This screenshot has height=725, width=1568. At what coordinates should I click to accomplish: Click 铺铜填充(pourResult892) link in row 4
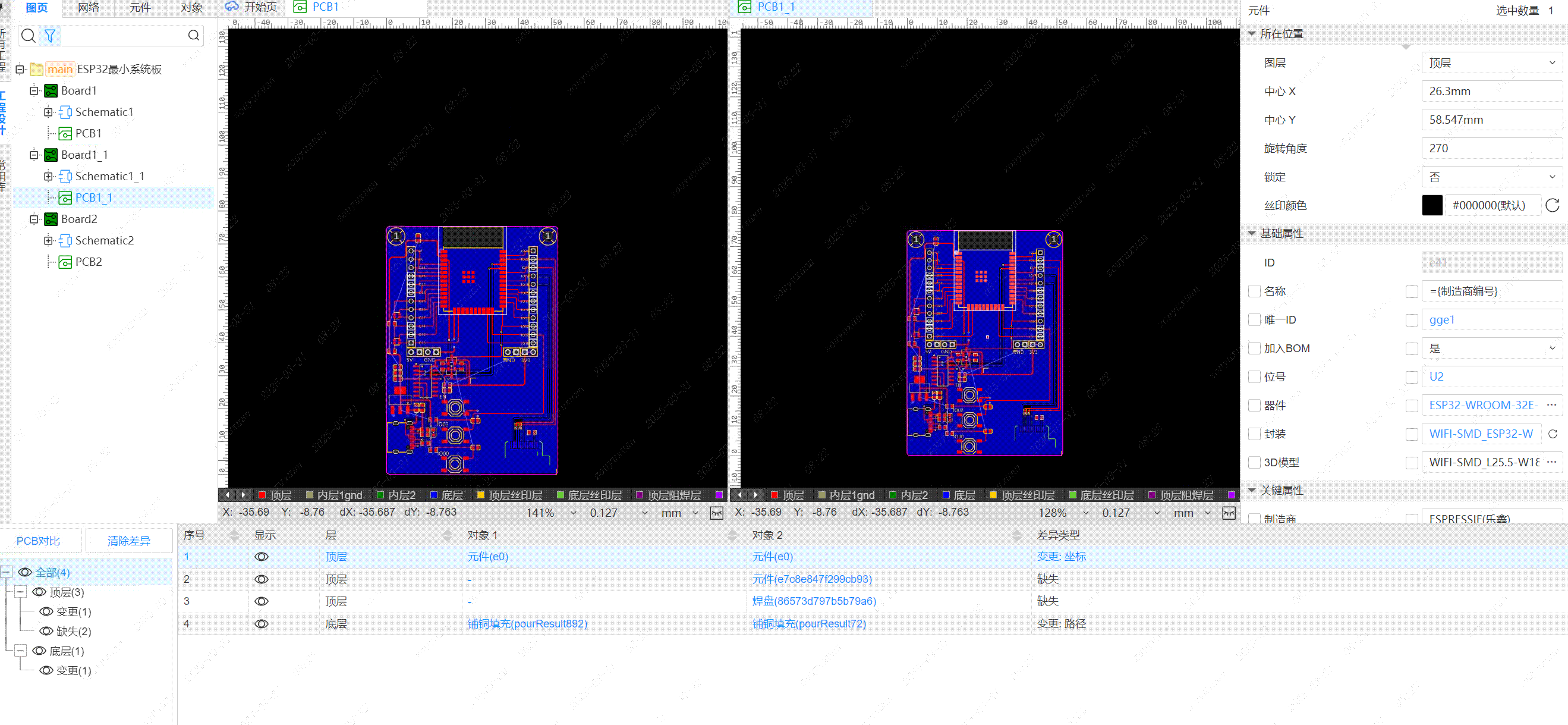point(527,623)
